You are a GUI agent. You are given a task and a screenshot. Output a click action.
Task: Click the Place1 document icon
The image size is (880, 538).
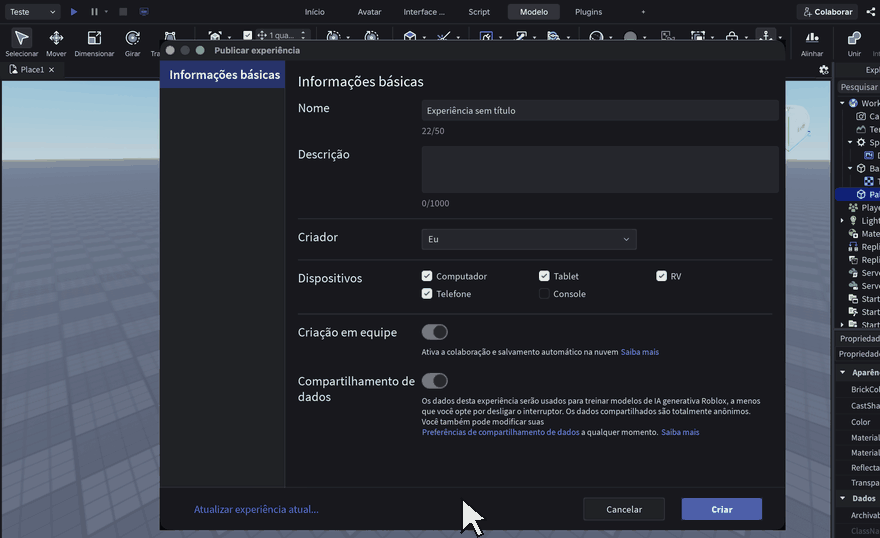coord(13,70)
